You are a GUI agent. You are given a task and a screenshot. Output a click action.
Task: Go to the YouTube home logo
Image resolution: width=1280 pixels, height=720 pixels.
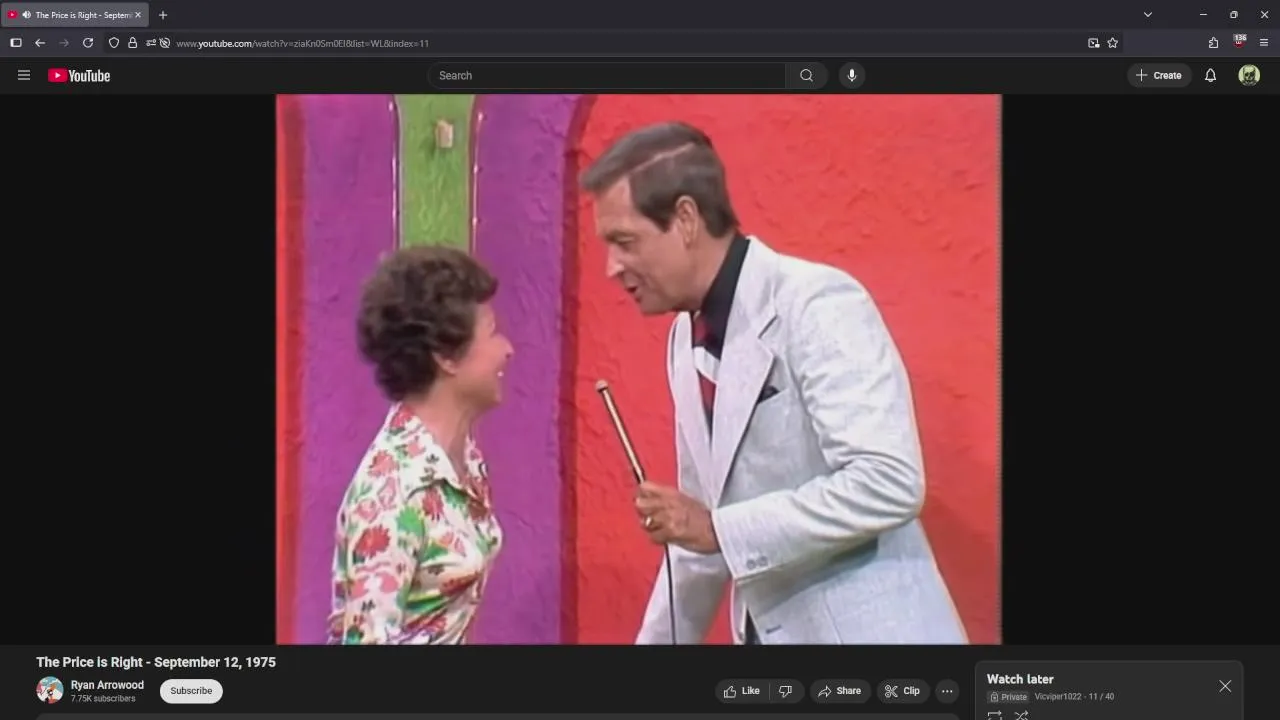[x=79, y=75]
